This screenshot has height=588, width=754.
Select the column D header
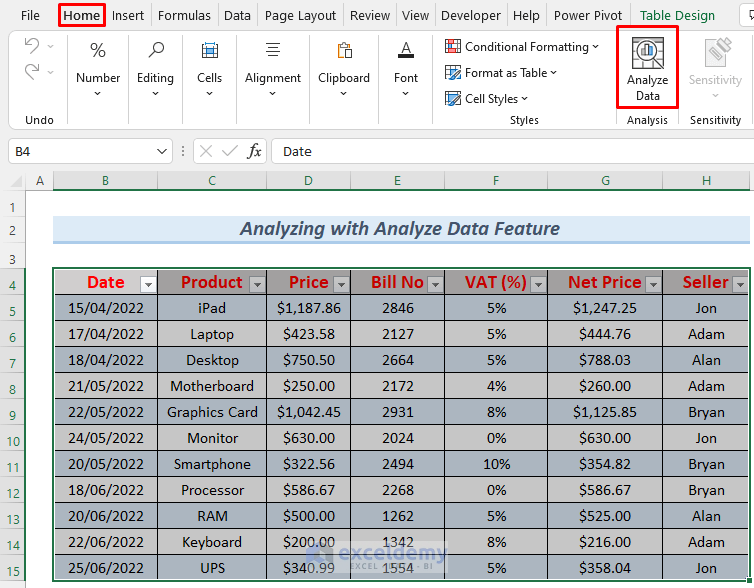pos(308,181)
